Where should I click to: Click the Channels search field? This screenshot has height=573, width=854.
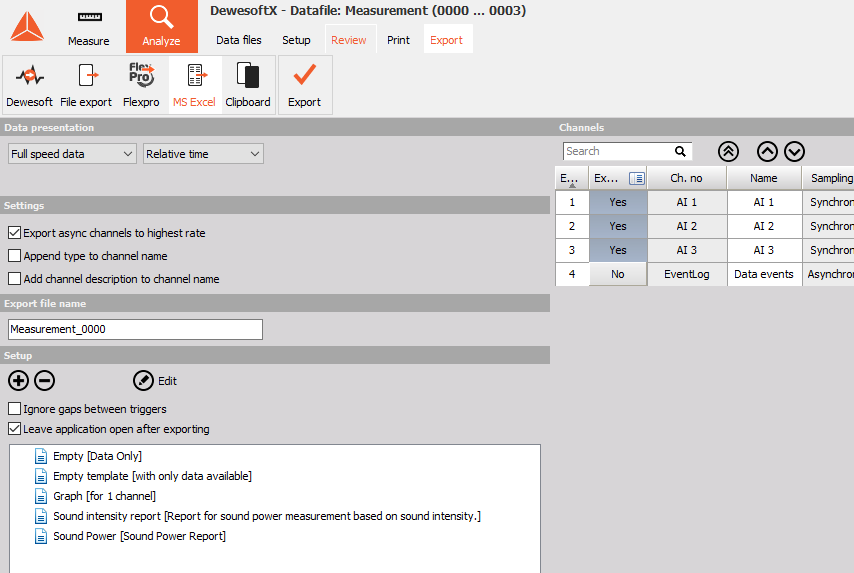click(618, 151)
